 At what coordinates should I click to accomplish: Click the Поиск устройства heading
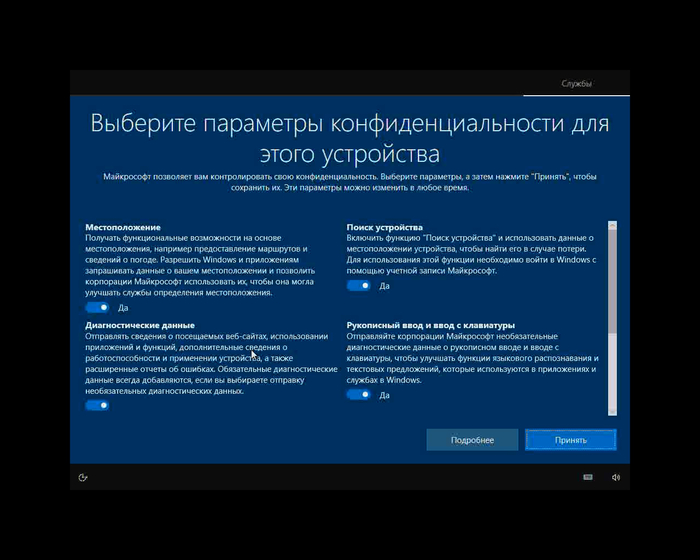pyautogui.click(x=385, y=227)
